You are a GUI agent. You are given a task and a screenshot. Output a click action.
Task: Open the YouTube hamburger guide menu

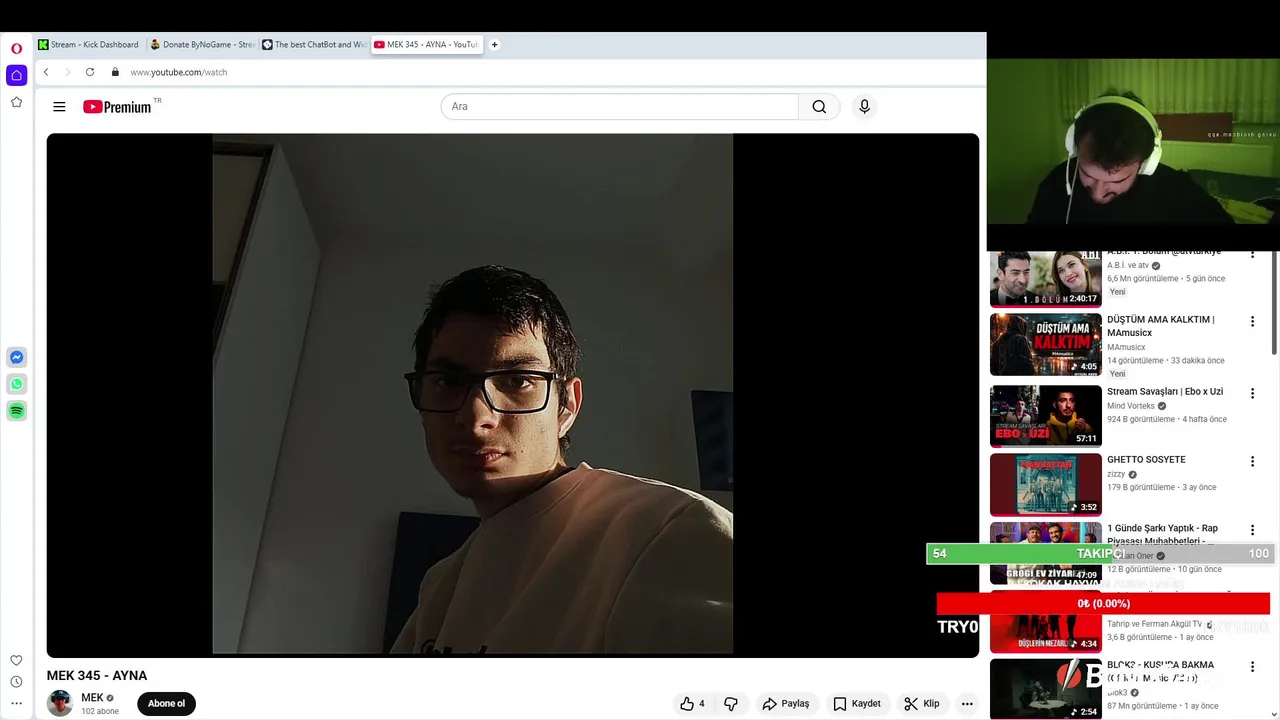[59, 107]
